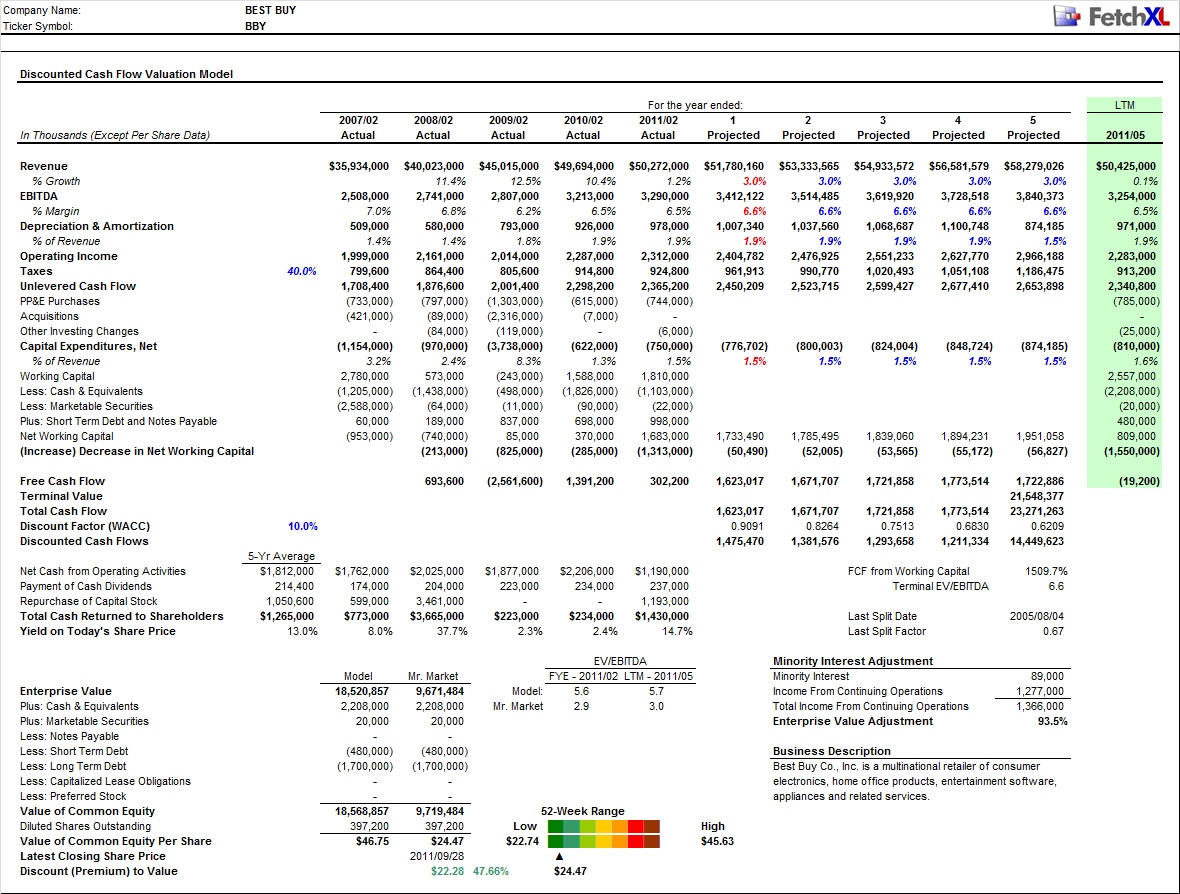
Task: Click the Terminal EV/EBITDA 6.6 value
Action: coord(1056,586)
